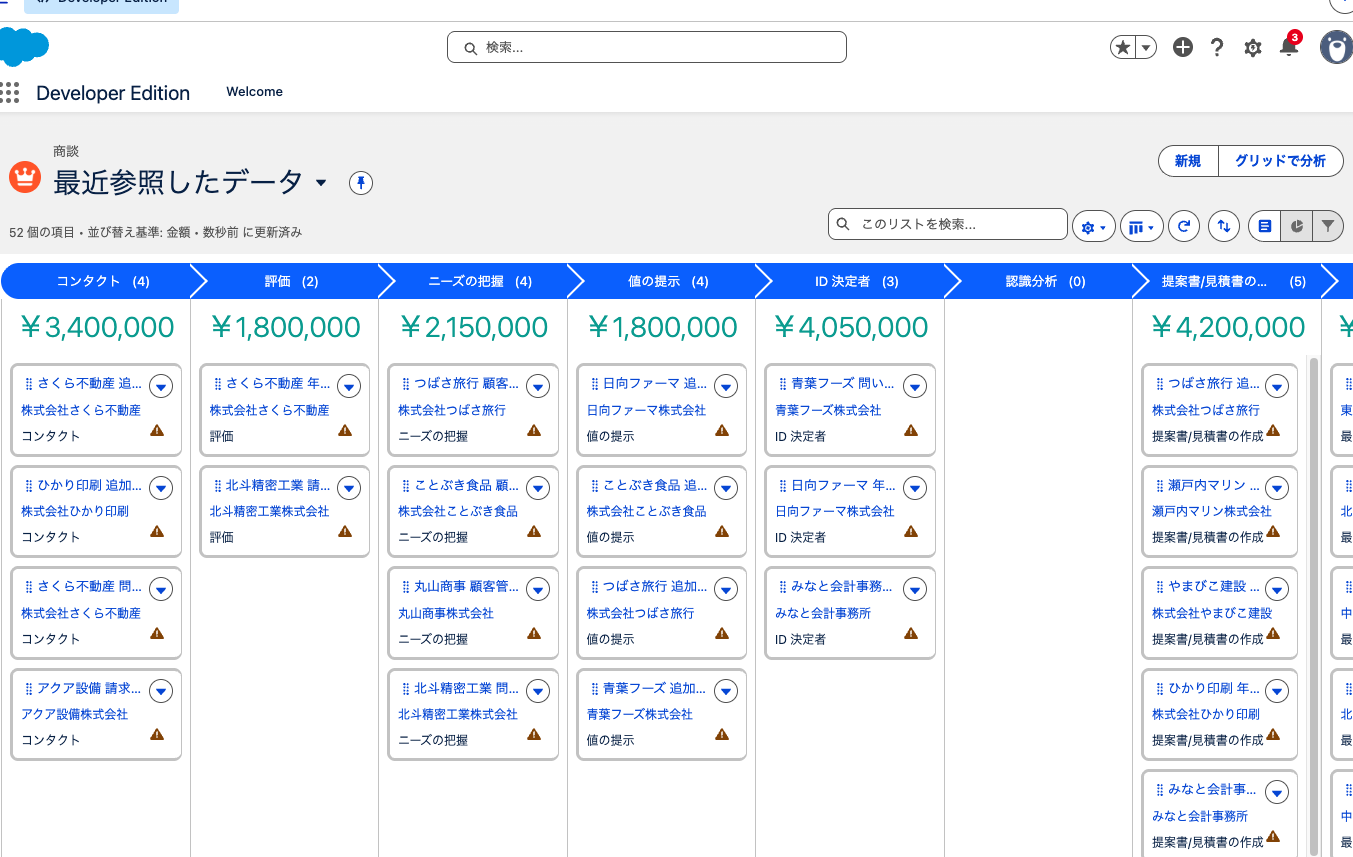Click warning icon on 日向ファーマ 追 card
The image size is (1353, 857).
coord(722,431)
